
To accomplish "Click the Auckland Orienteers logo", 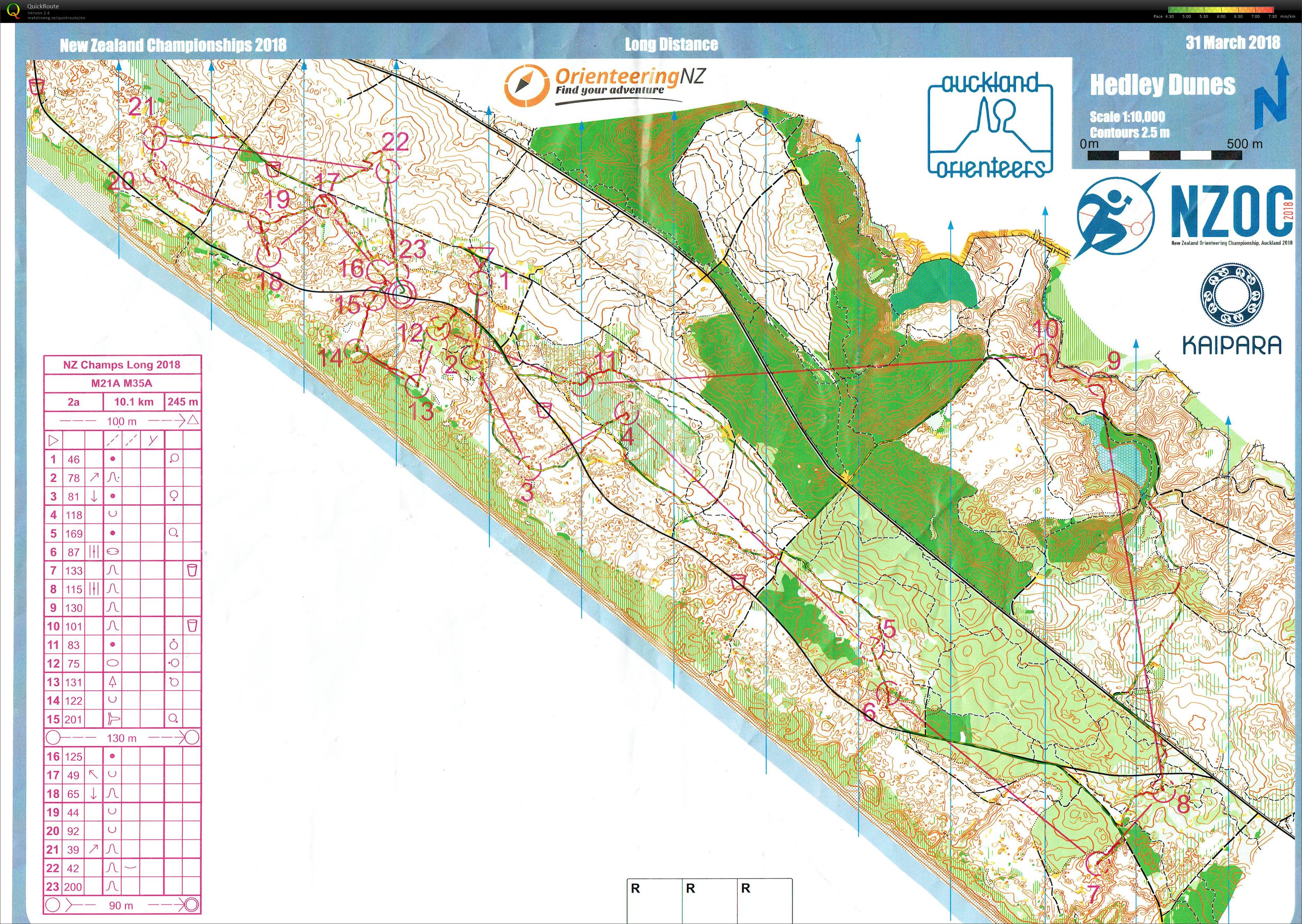I will point(990,125).
